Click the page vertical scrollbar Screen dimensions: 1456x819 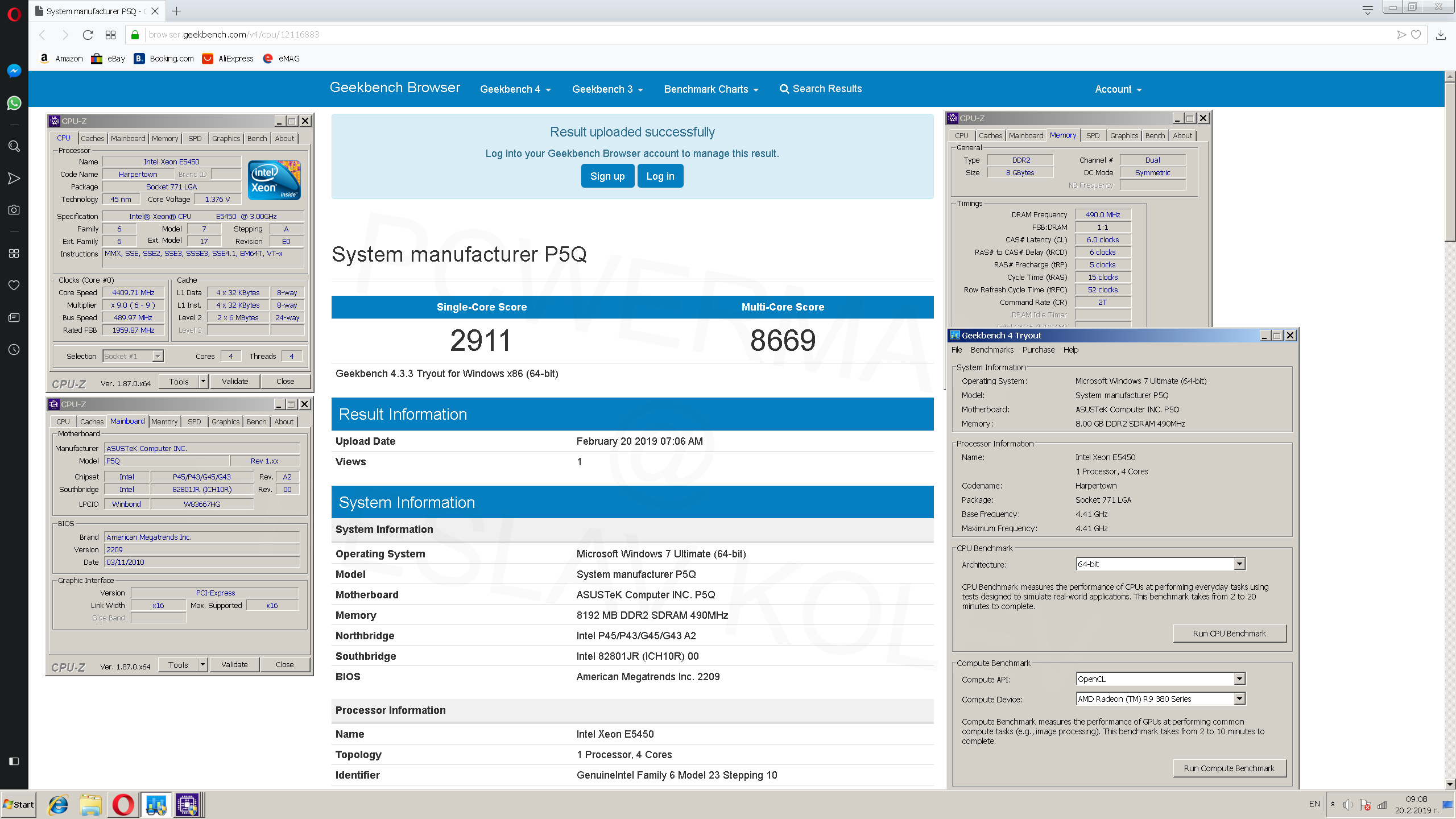click(x=1450, y=162)
